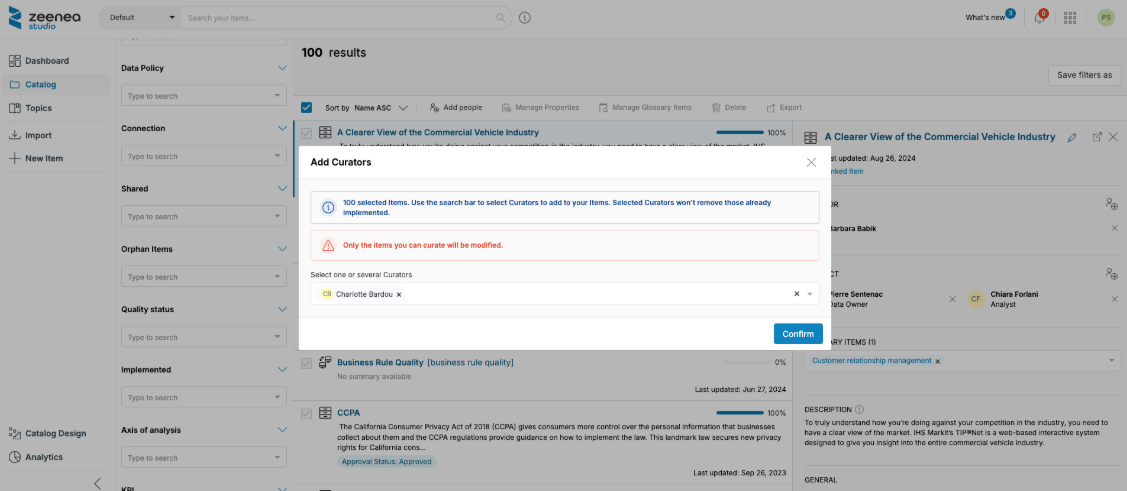Open the apps grid icon
Screen dimensions: 1127x491
1070,18
